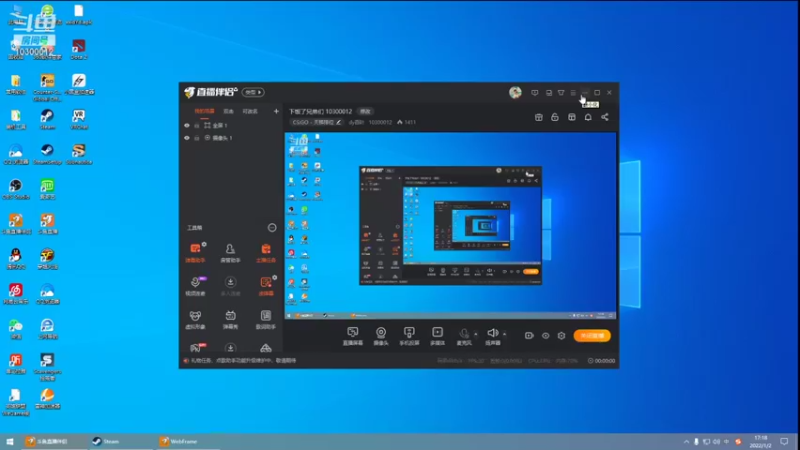
Task: Open the notification bell above the preview
Action: coord(588,117)
